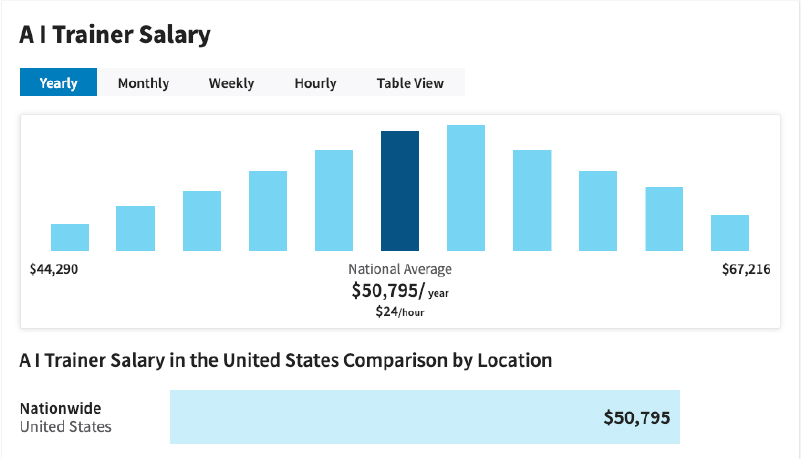Pick the fourth bar from the left
The image size is (801, 460).
(268, 211)
